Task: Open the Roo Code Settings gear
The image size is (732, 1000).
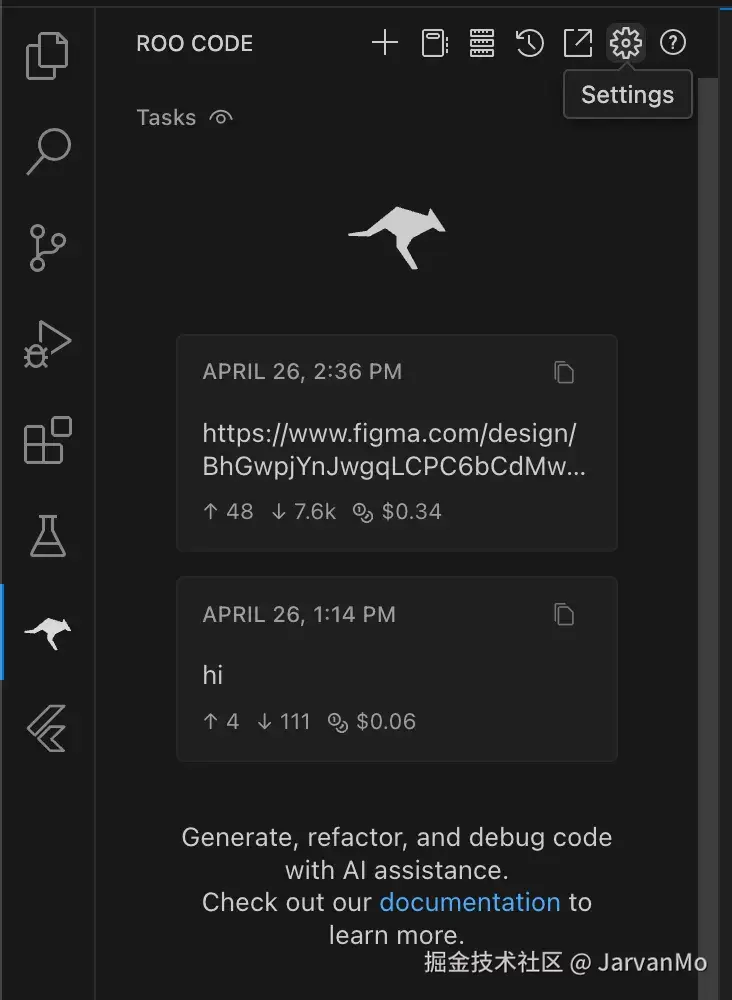Action: coord(626,43)
